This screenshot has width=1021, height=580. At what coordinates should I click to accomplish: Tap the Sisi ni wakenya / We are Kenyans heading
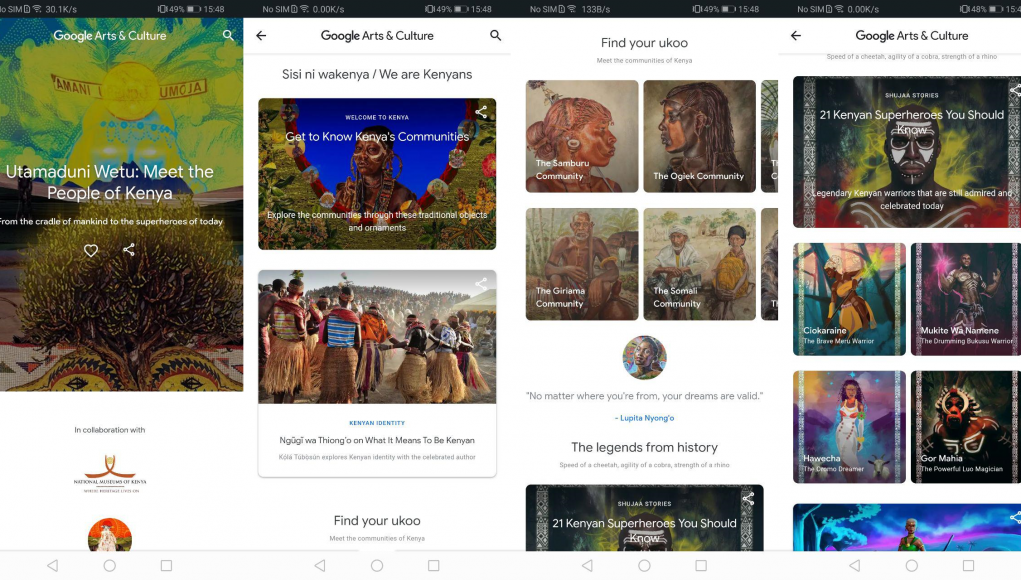point(377,74)
